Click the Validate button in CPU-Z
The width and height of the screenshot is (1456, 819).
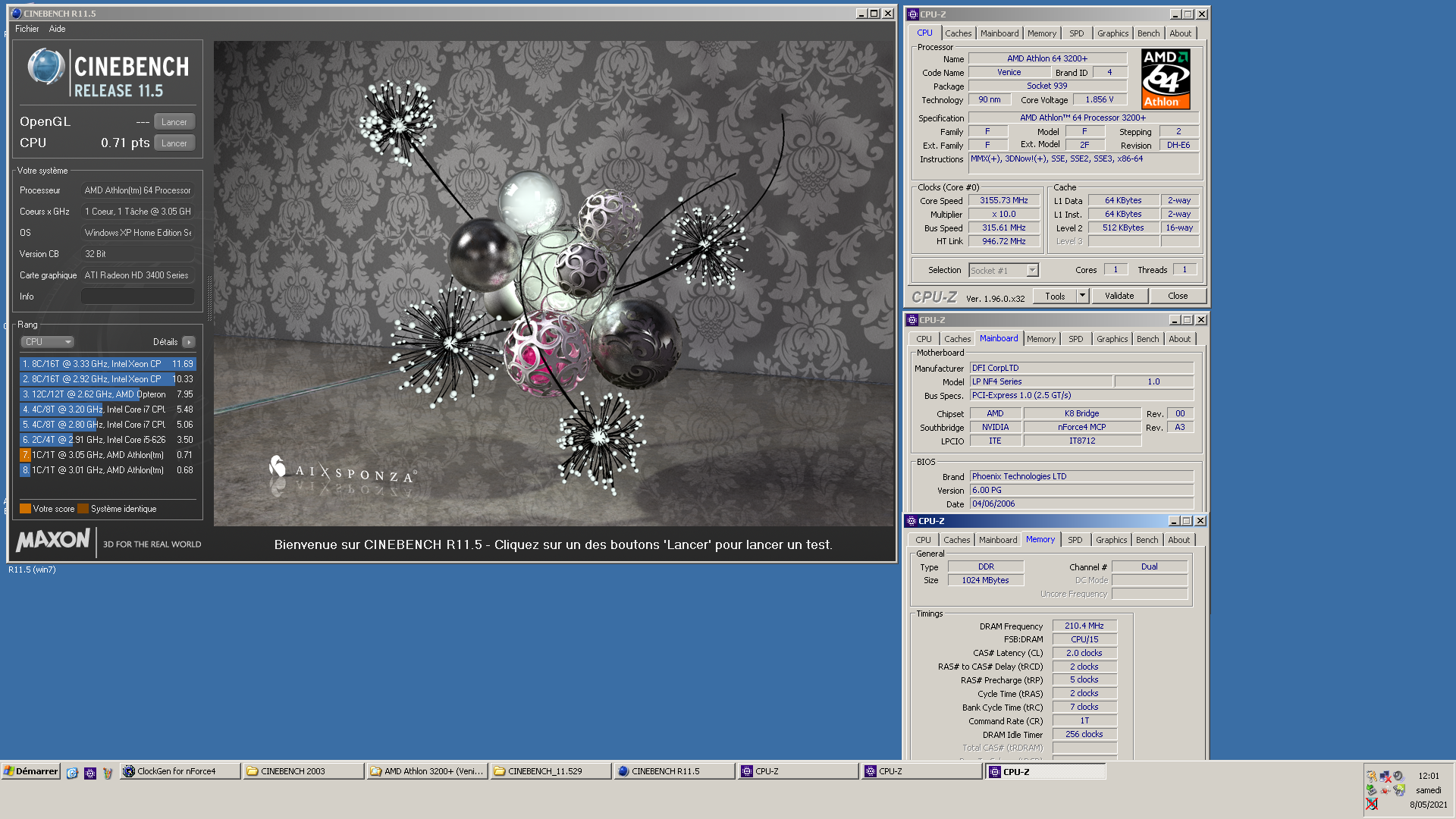pos(1119,296)
